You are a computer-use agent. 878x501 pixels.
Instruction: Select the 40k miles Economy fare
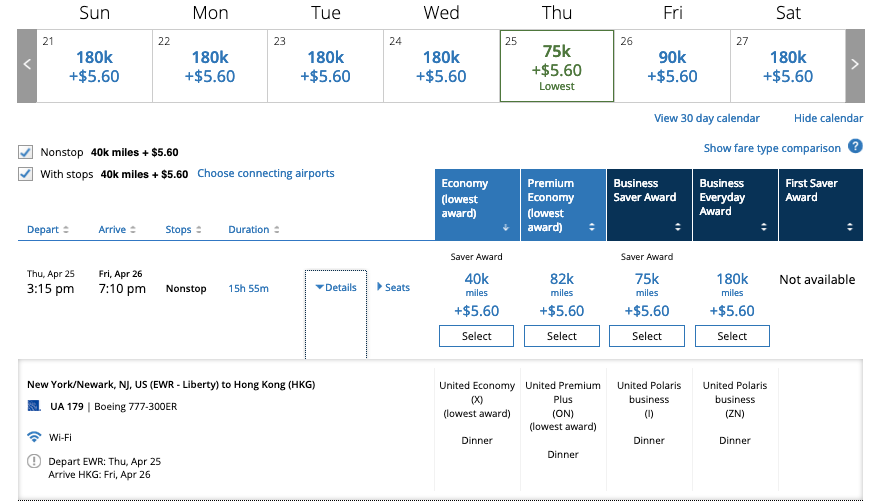coord(477,336)
